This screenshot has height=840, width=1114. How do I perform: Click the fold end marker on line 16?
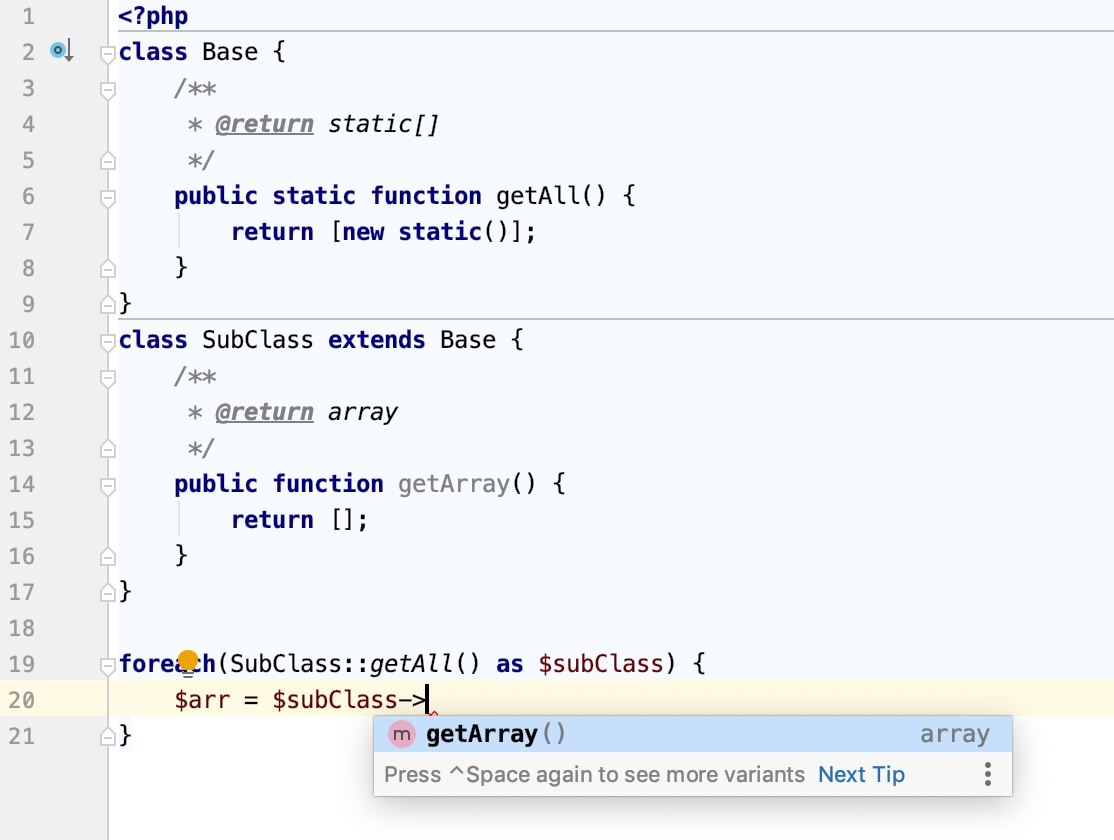[x=107, y=556]
